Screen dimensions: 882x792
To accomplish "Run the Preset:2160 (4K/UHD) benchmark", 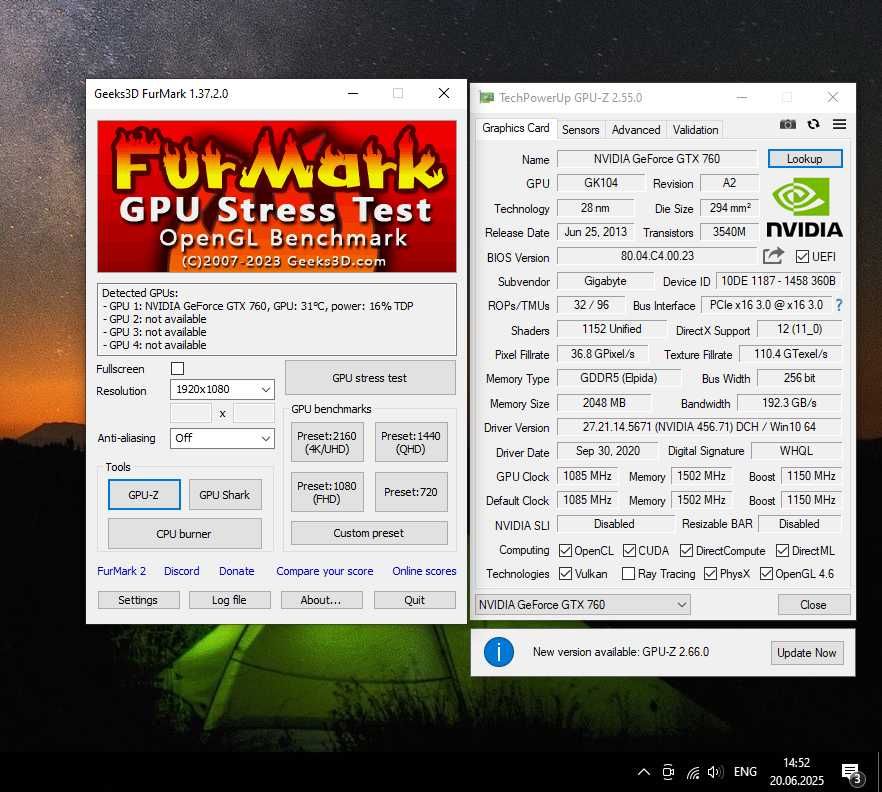I will [327, 443].
